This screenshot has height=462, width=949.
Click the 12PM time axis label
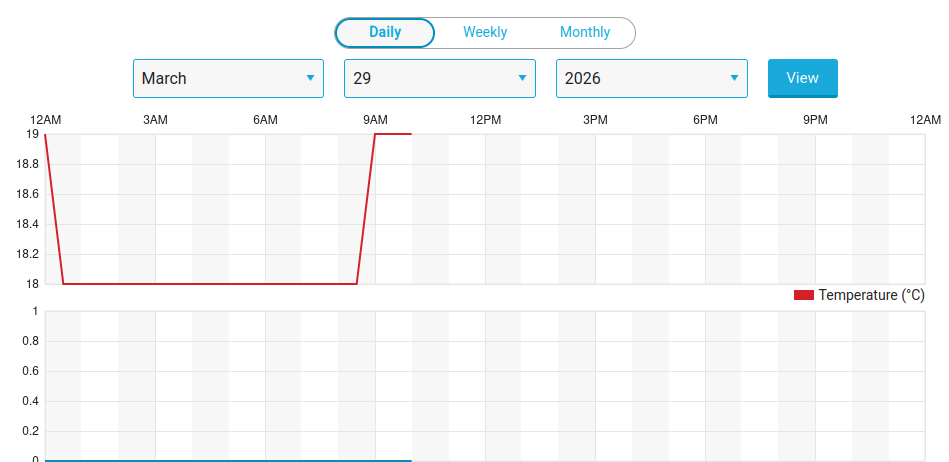[x=485, y=120]
